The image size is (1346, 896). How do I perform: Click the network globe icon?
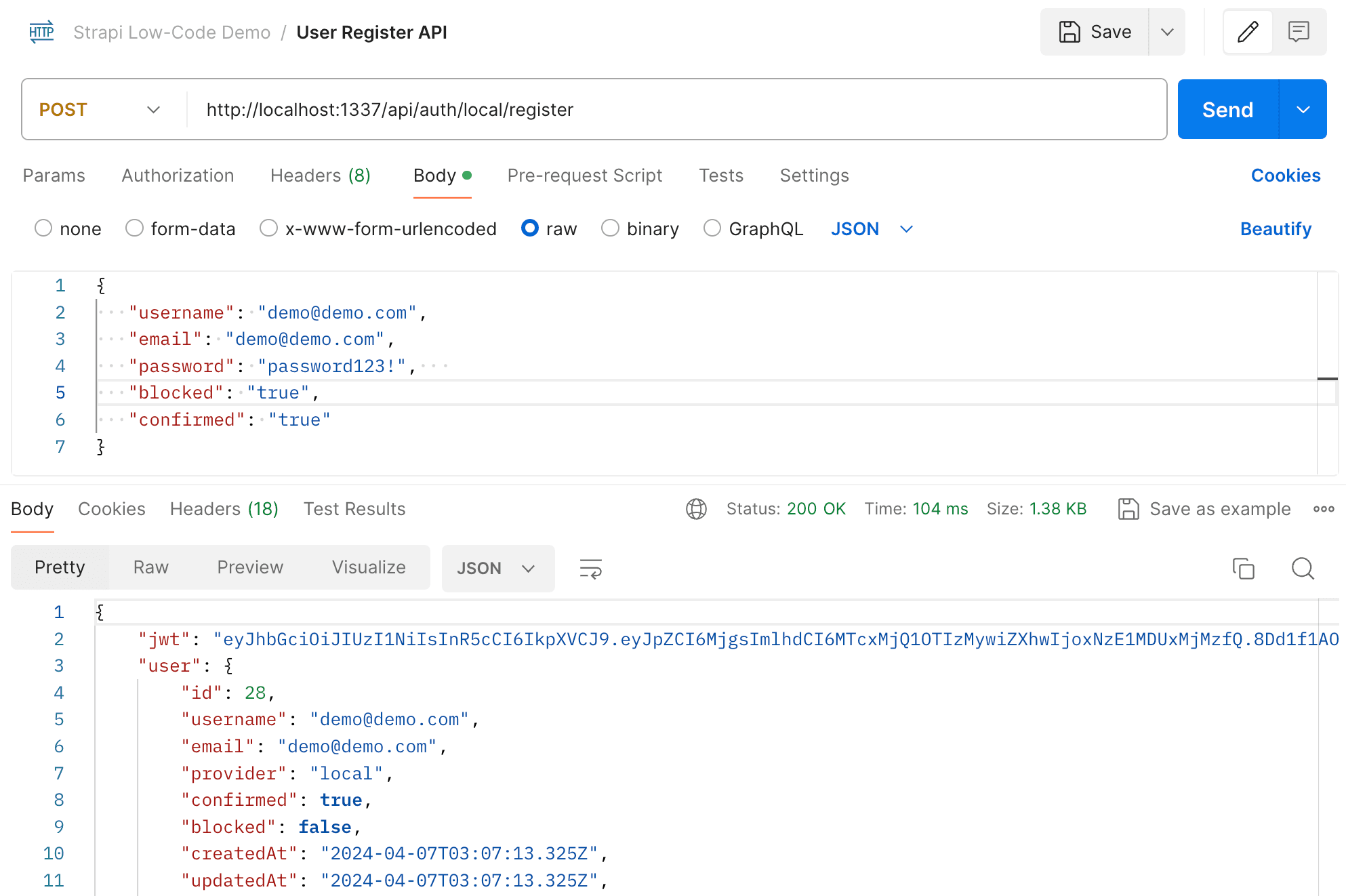coord(696,509)
